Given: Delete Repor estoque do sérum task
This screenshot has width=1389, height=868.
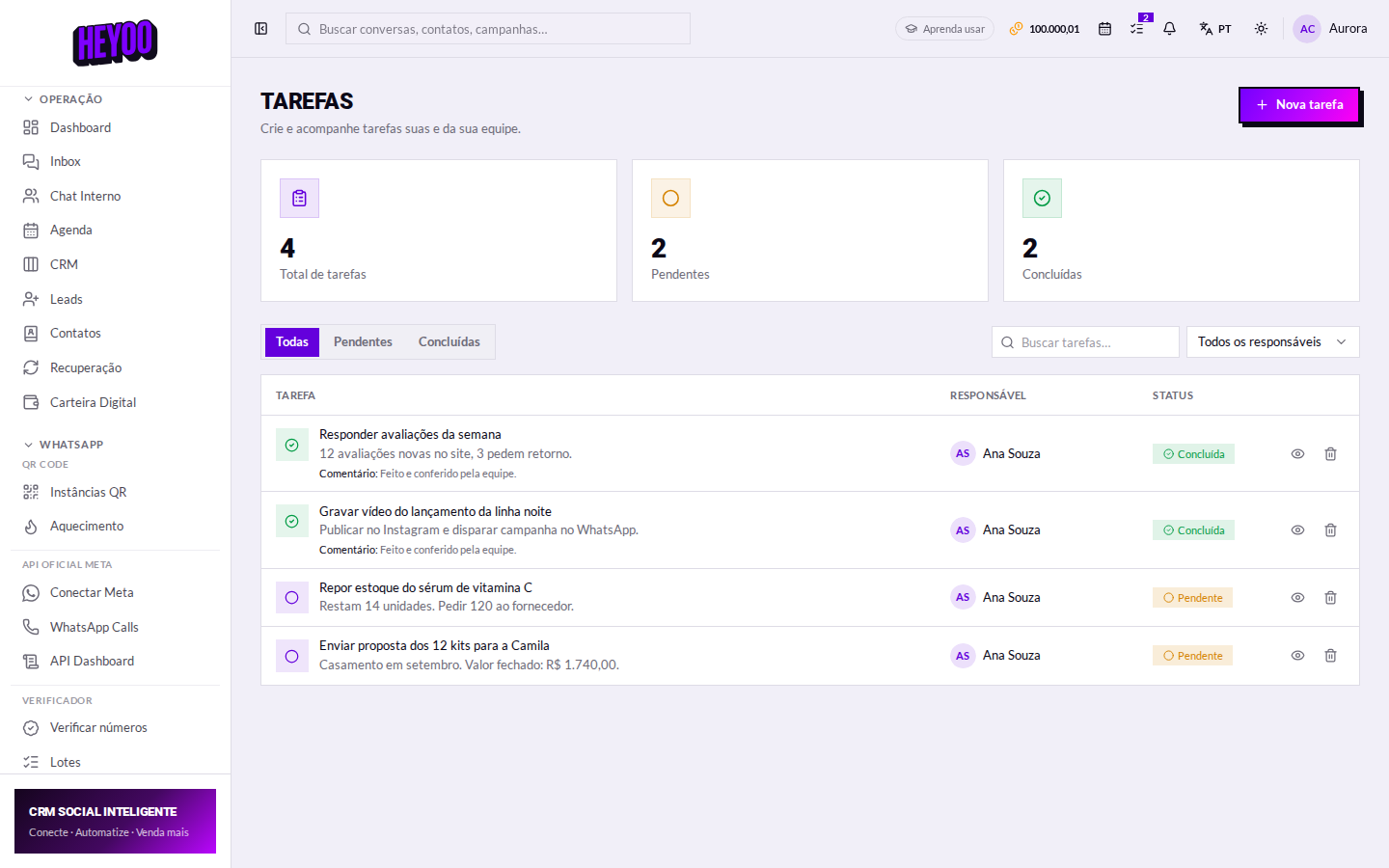Looking at the screenshot, I should pos(1330,598).
